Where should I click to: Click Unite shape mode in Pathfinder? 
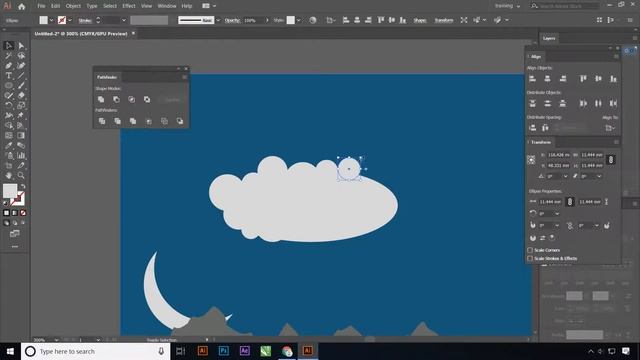[101, 99]
